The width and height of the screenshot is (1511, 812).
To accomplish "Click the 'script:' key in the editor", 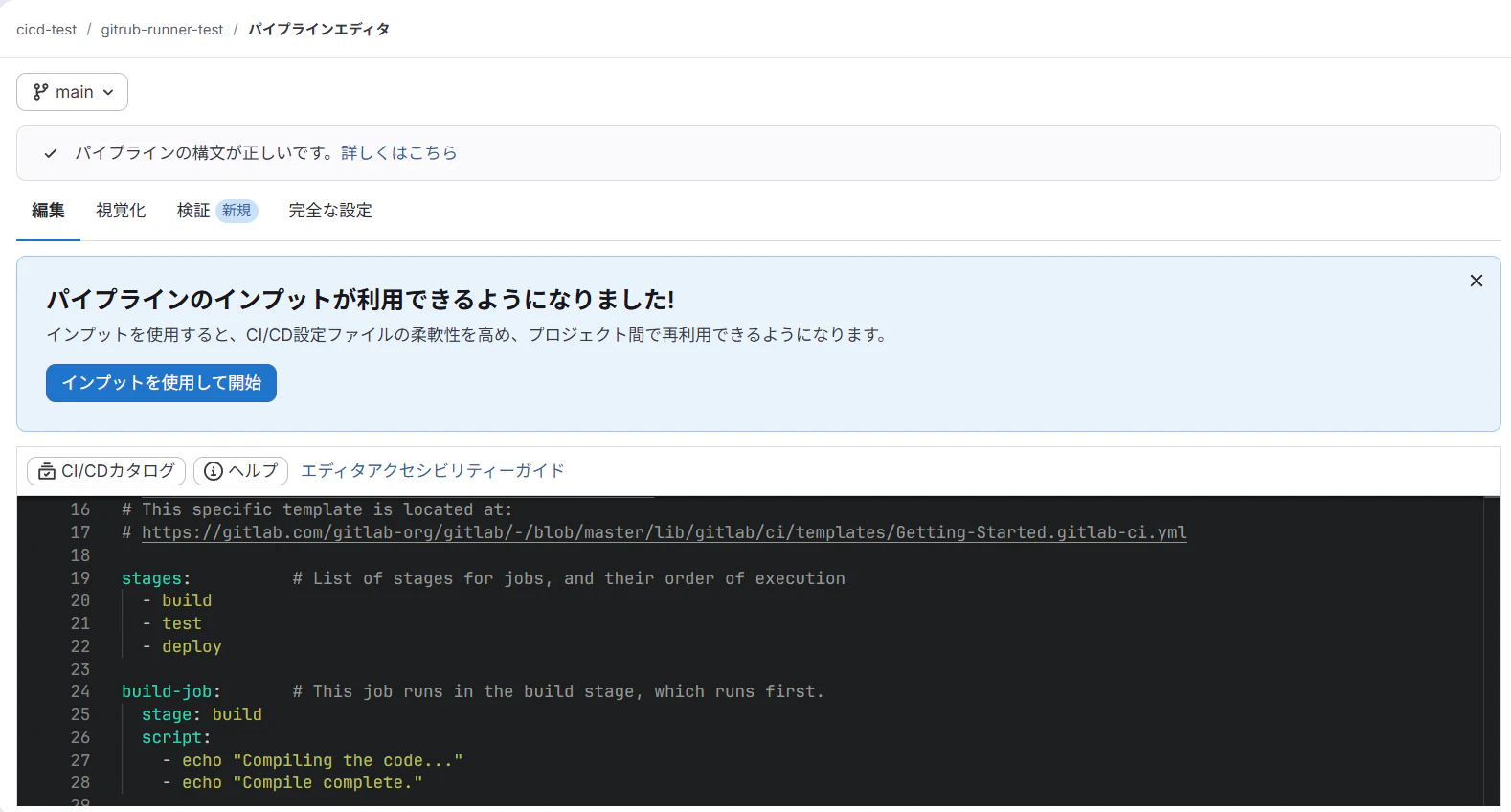I will (176, 737).
